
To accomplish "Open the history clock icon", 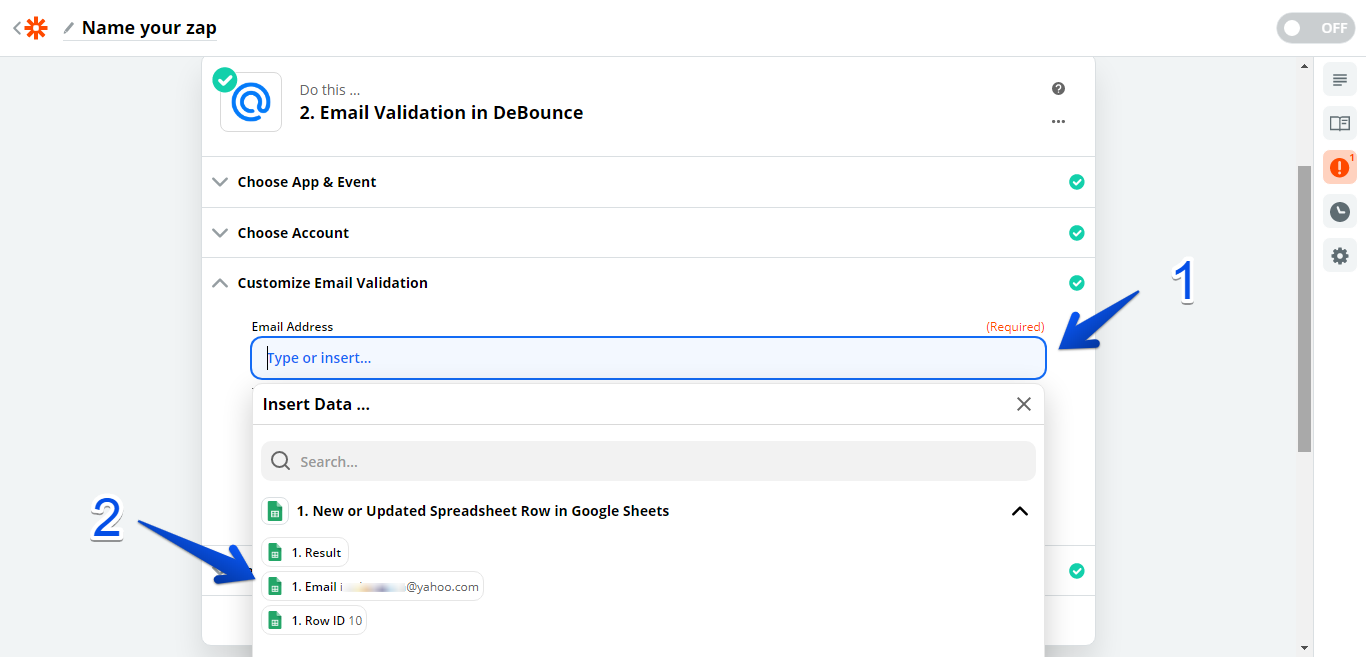I will tap(1339, 212).
